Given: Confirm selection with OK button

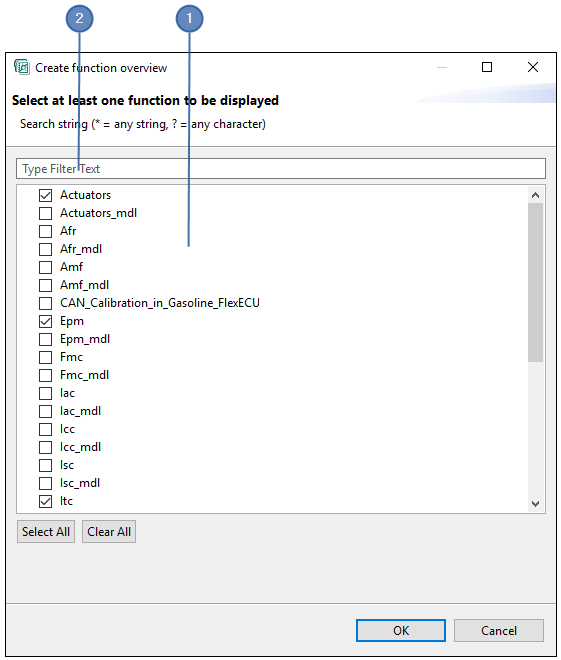Looking at the screenshot, I should click(401, 631).
